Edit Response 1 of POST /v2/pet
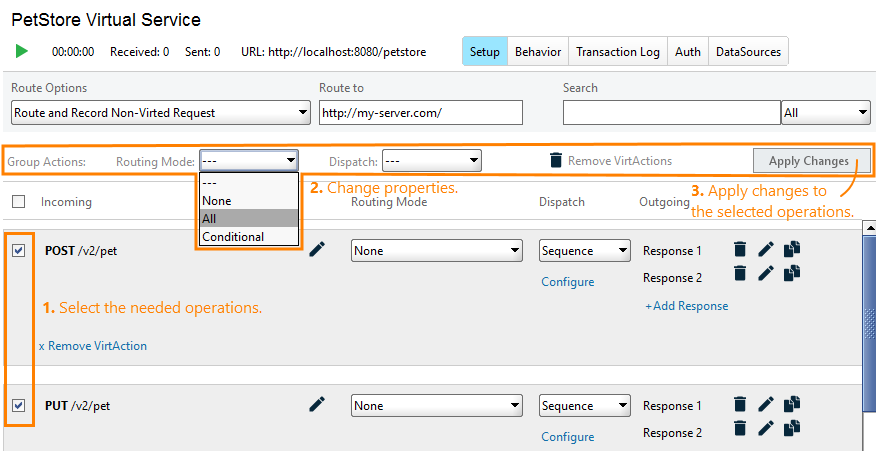This screenshot has width=876, height=451. pyautogui.click(x=766, y=249)
